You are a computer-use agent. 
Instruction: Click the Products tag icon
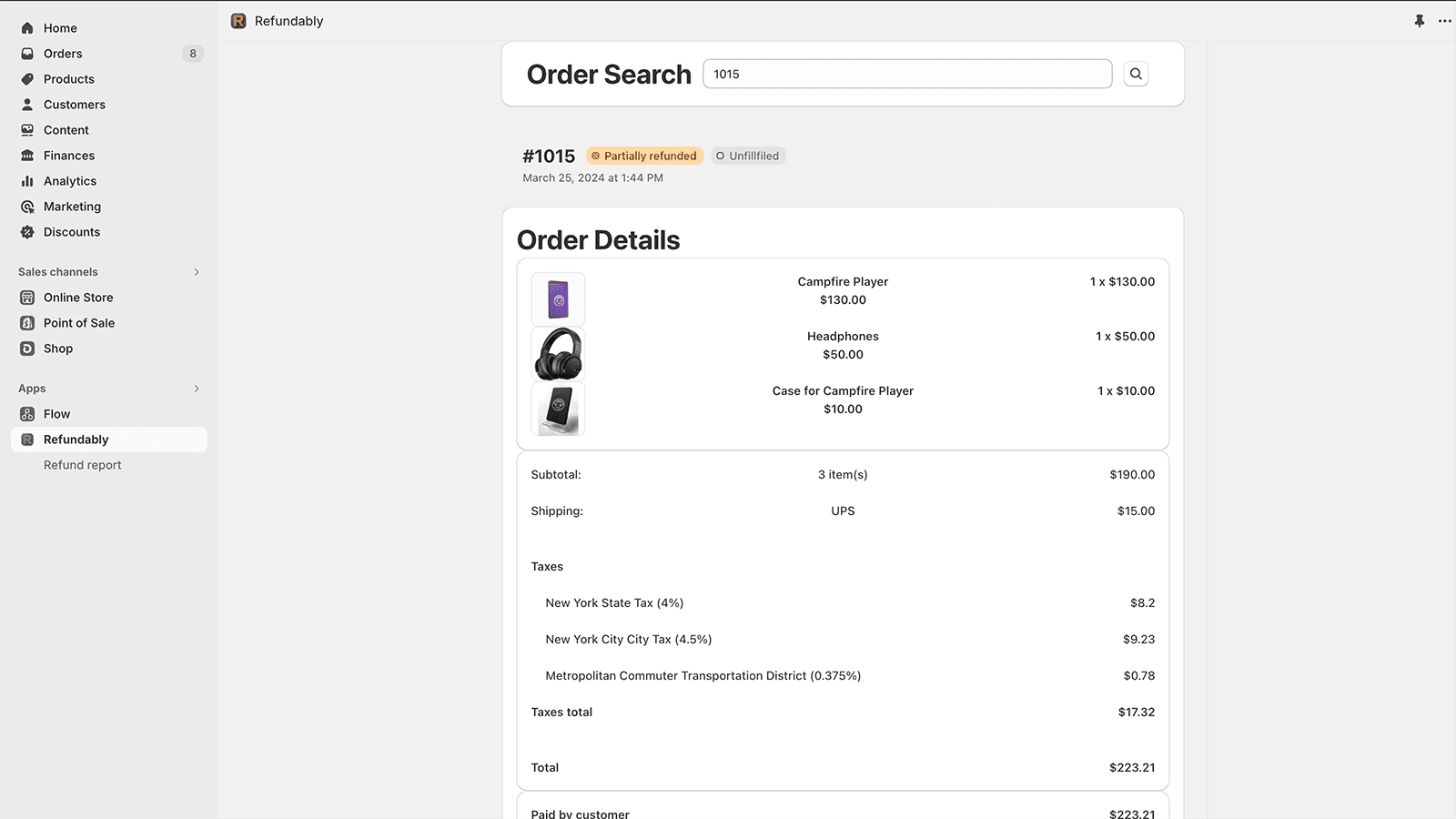27,79
